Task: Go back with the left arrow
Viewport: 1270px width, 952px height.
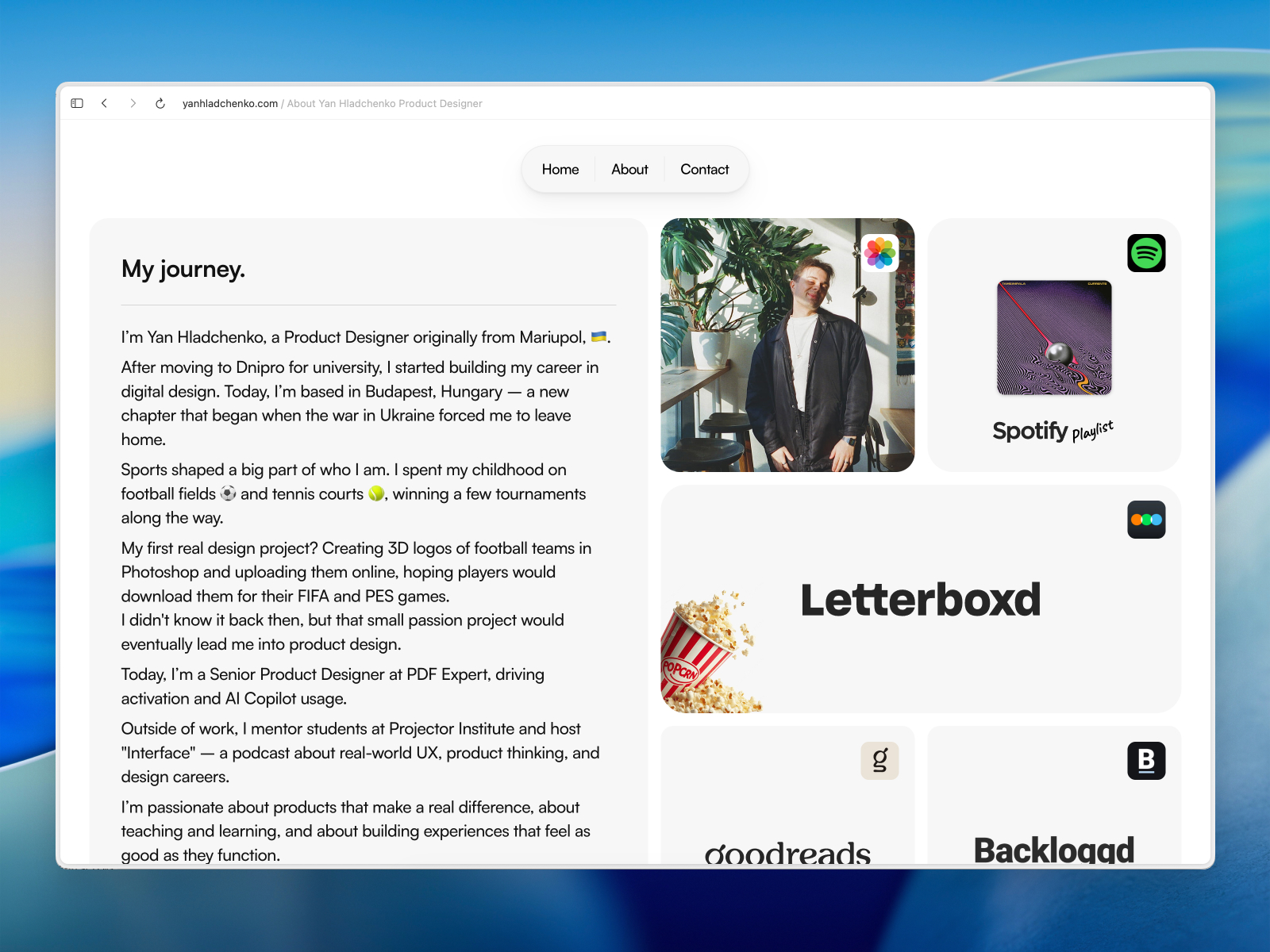Action: click(x=104, y=103)
